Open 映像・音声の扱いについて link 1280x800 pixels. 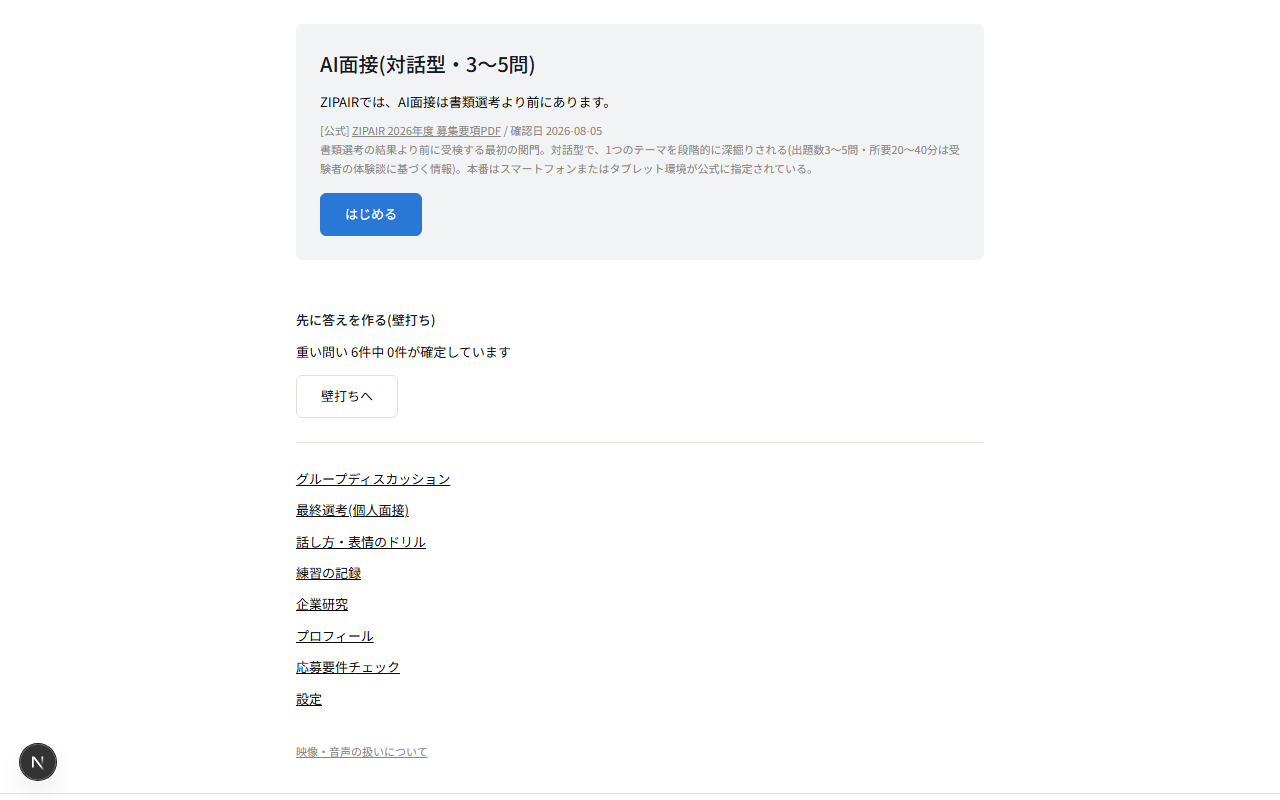[361, 752]
